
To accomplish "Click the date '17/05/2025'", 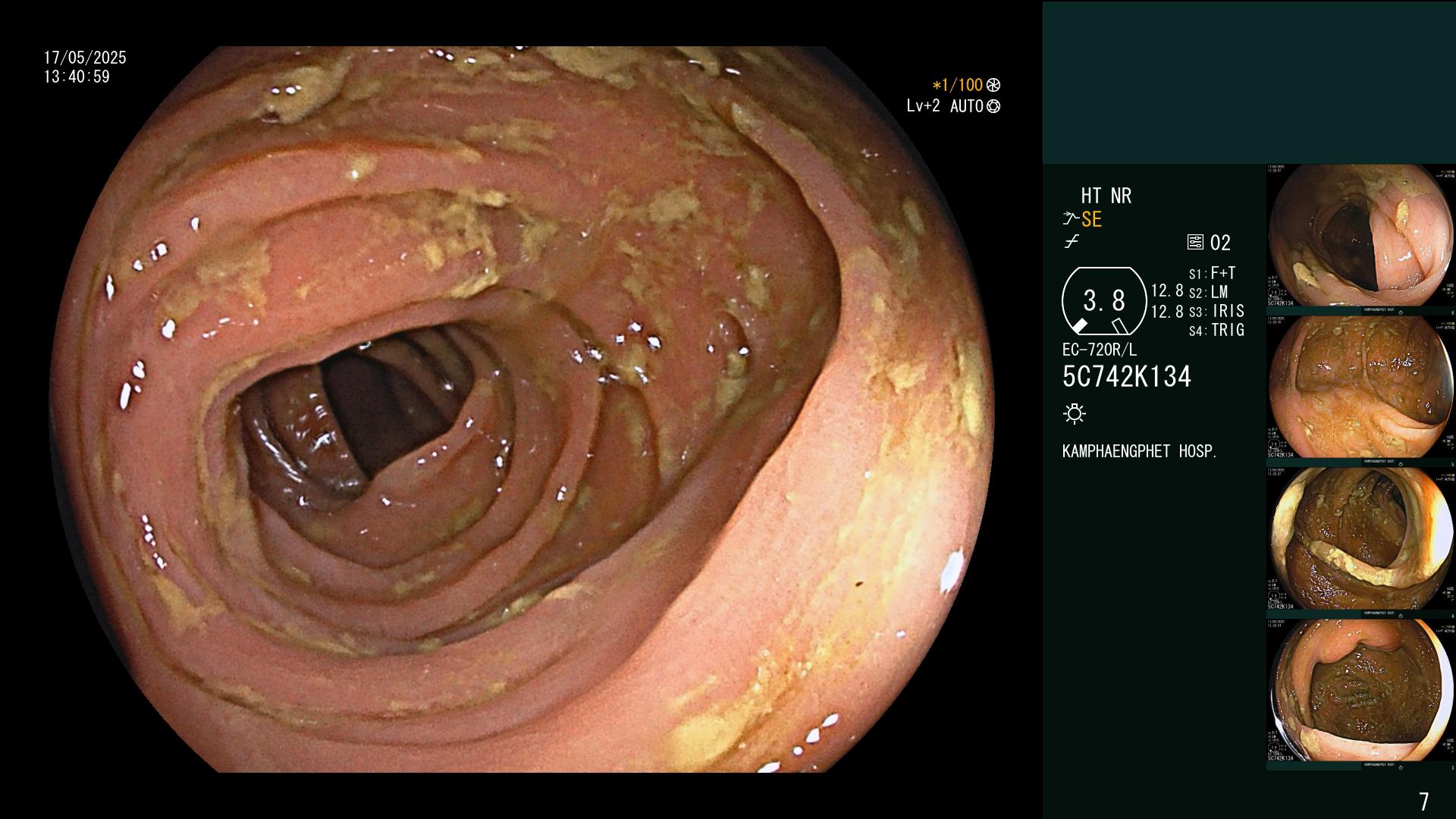I will click(85, 58).
